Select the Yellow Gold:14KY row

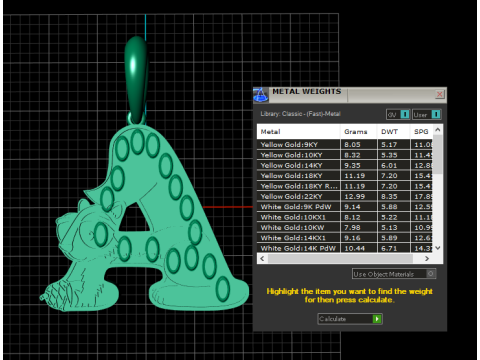(x=345, y=165)
